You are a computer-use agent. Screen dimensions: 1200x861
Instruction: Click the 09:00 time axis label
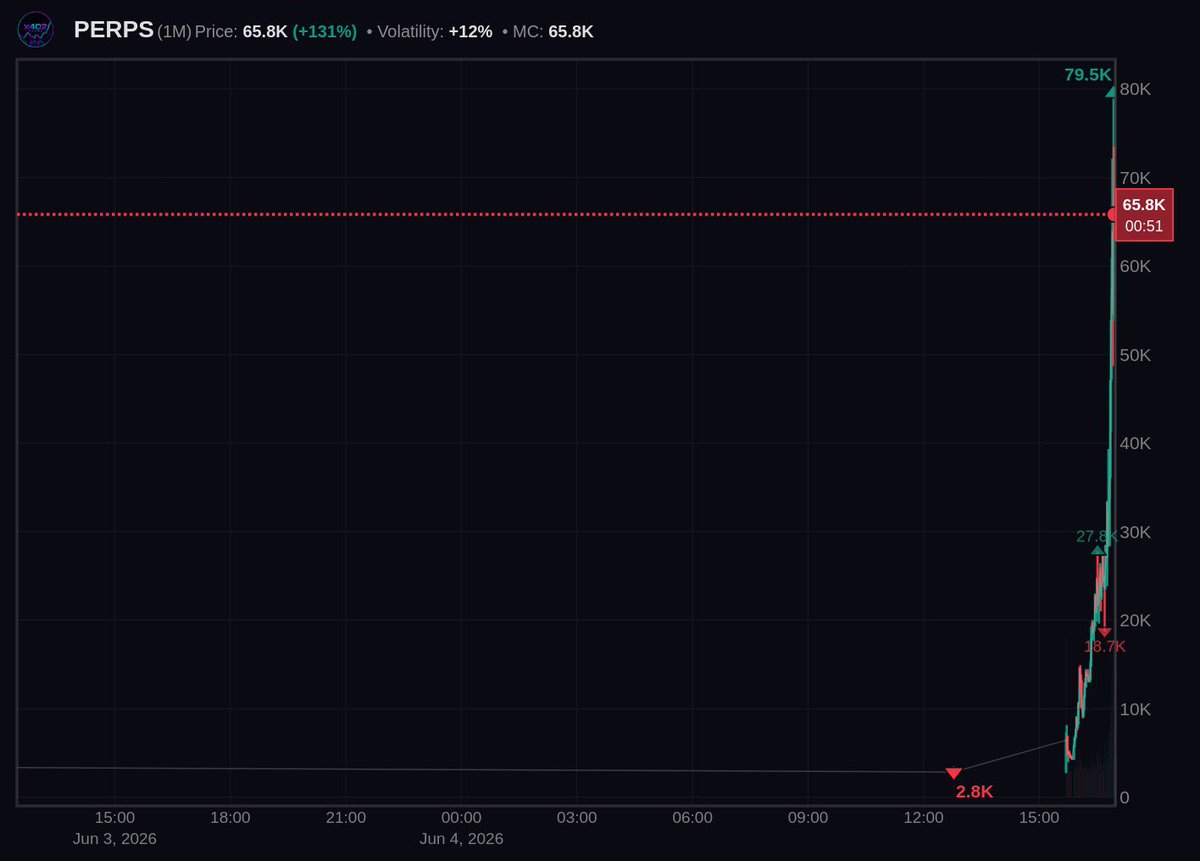click(808, 818)
